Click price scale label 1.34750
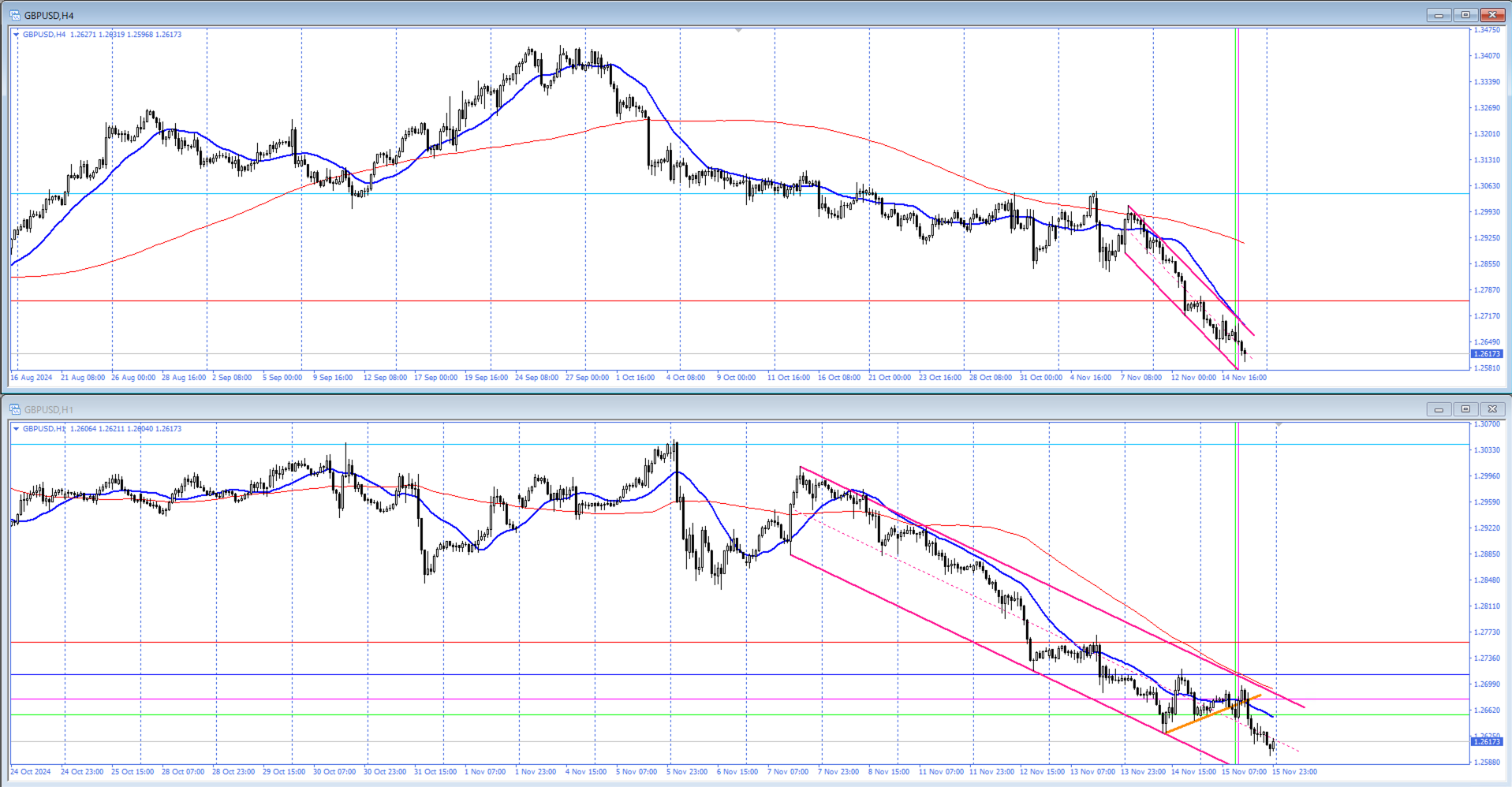Image resolution: width=1512 pixels, height=787 pixels. 1487,30
